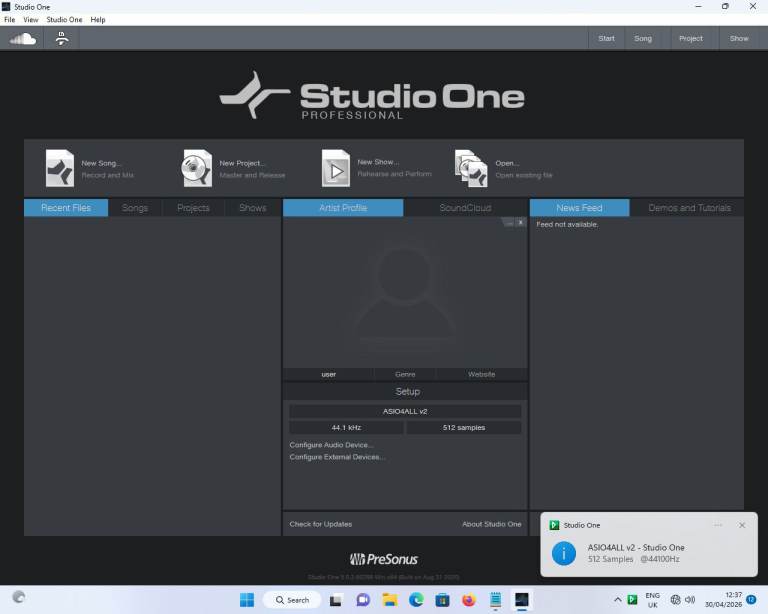Click Check for Updates
This screenshot has height=614, width=768.
321,524
